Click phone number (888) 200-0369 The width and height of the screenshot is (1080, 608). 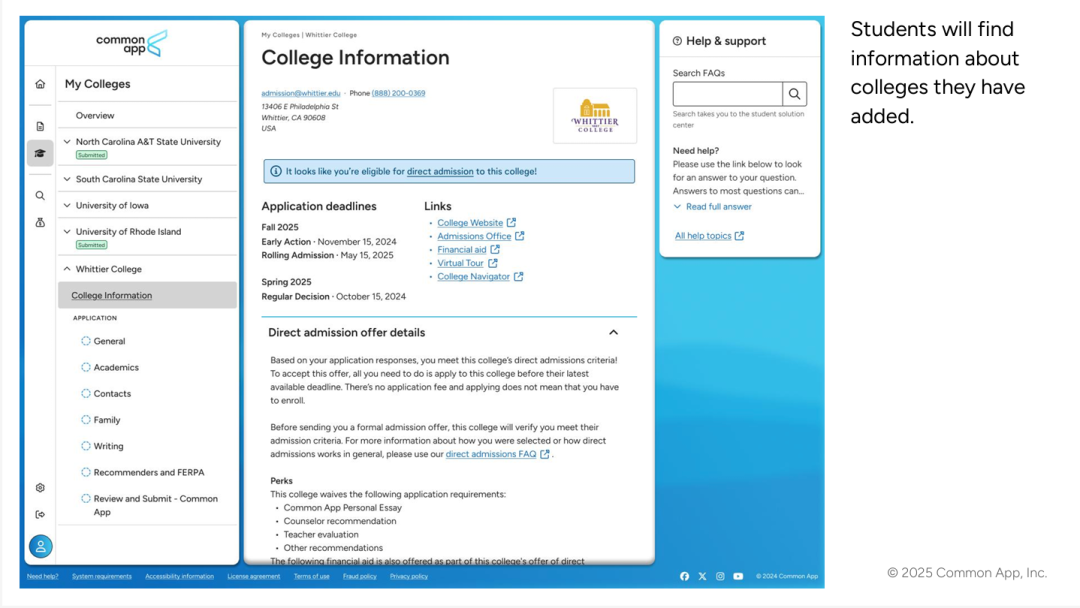coord(398,93)
